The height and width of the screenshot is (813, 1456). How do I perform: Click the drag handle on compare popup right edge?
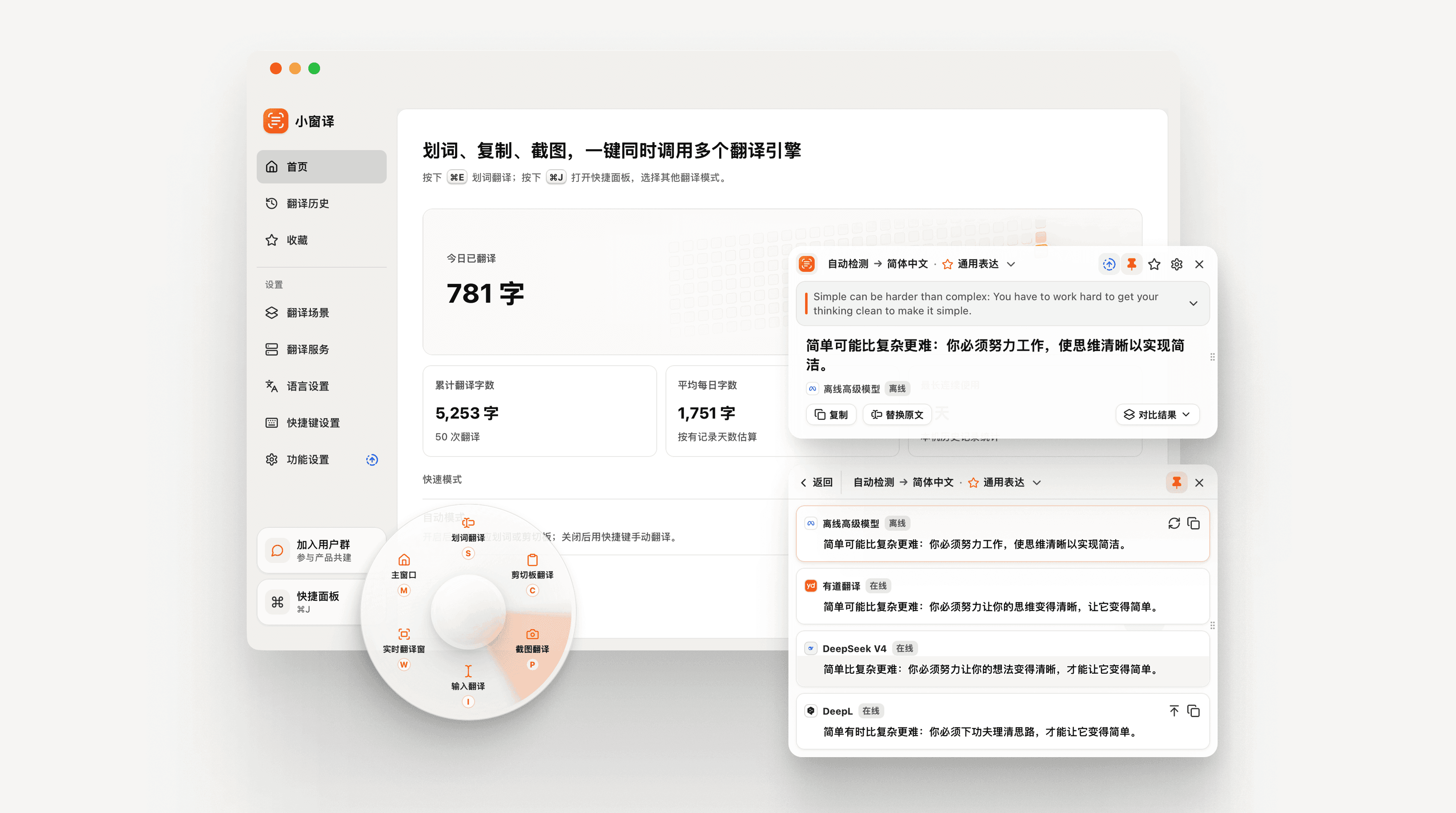point(1212,626)
